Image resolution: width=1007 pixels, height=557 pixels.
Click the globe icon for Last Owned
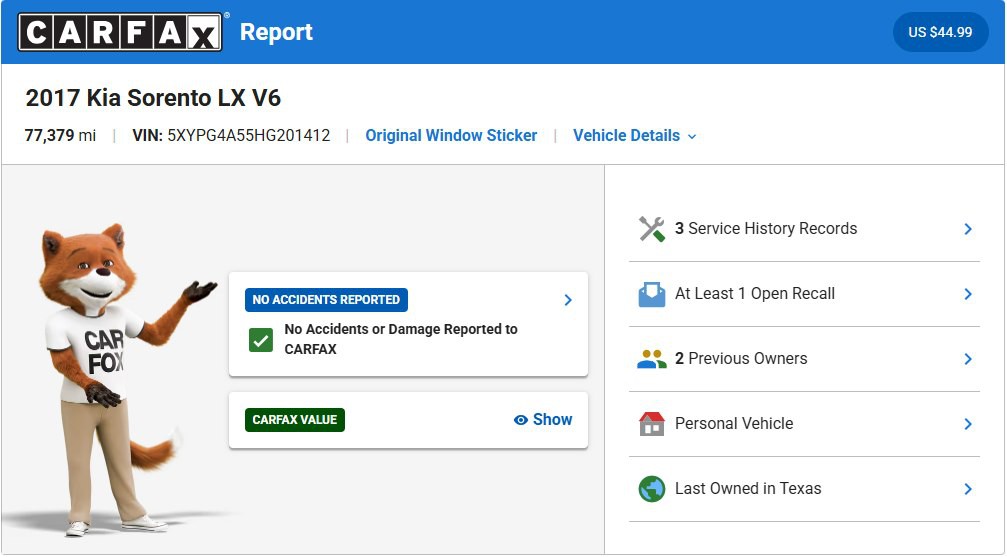tap(652, 489)
